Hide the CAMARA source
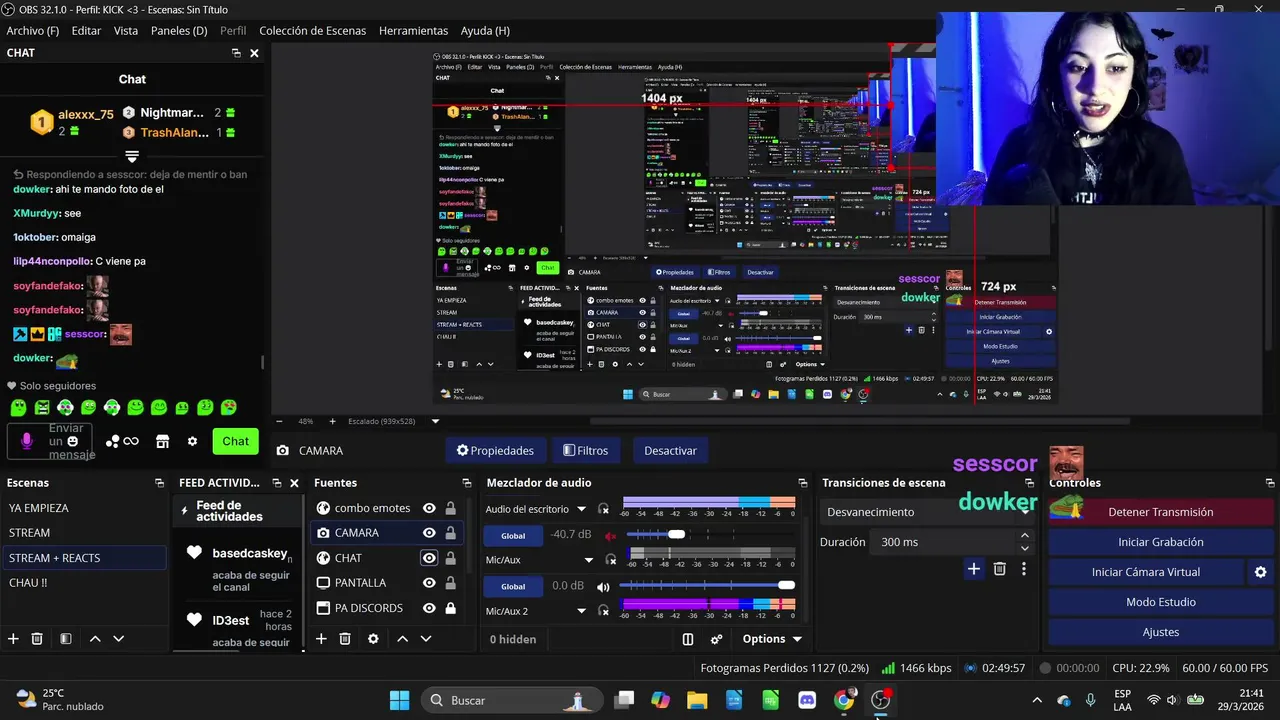This screenshot has width=1280, height=720. click(x=429, y=533)
